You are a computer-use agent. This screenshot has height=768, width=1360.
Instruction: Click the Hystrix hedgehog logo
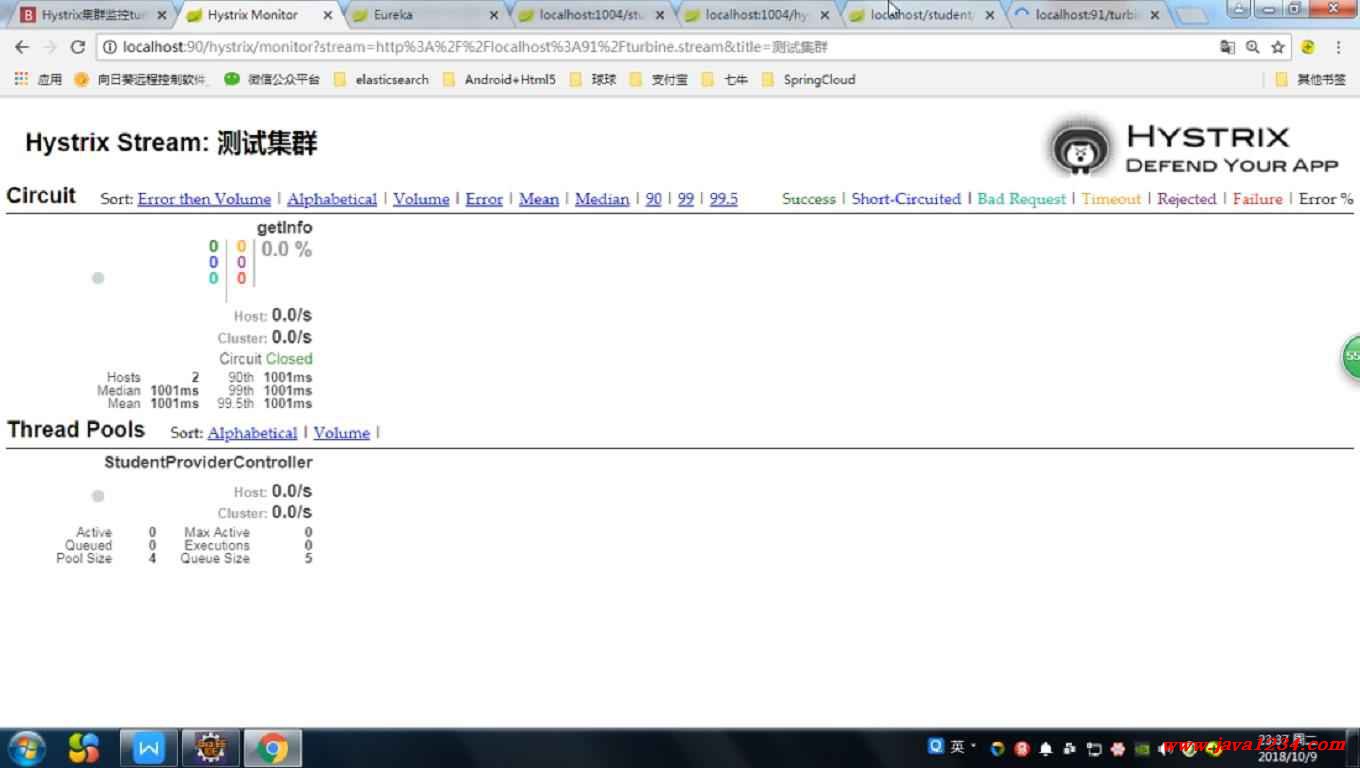[x=1080, y=148]
